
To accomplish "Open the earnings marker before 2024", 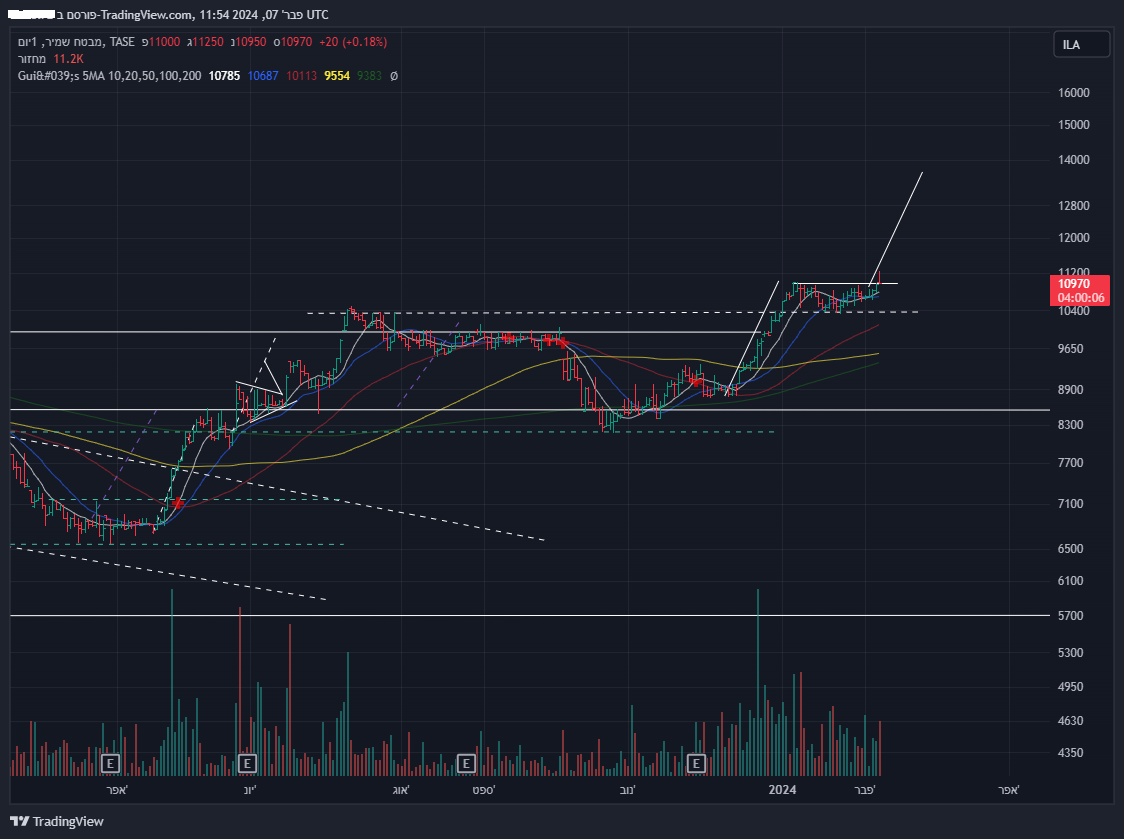I will coord(696,764).
